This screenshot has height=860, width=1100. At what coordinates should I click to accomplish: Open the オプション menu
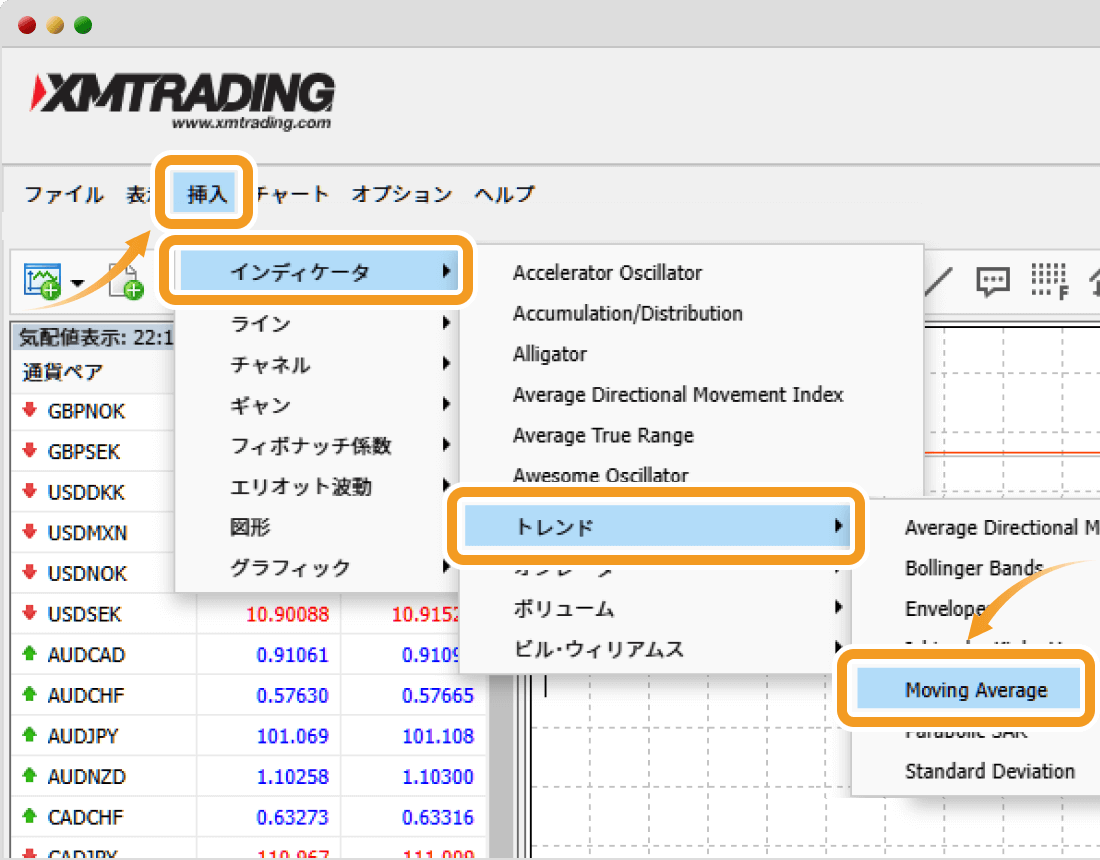pyautogui.click(x=402, y=194)
